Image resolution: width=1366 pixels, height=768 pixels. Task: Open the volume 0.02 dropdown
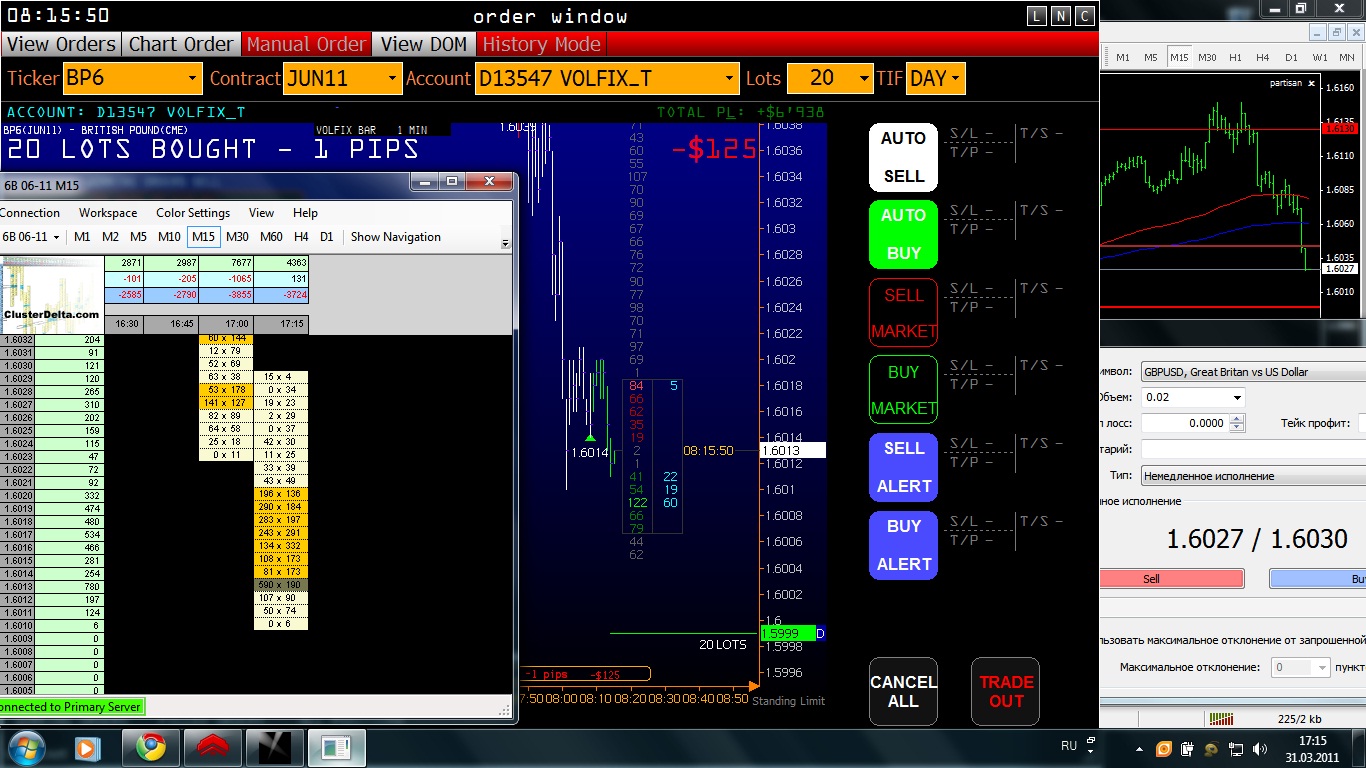[1238, 397]
